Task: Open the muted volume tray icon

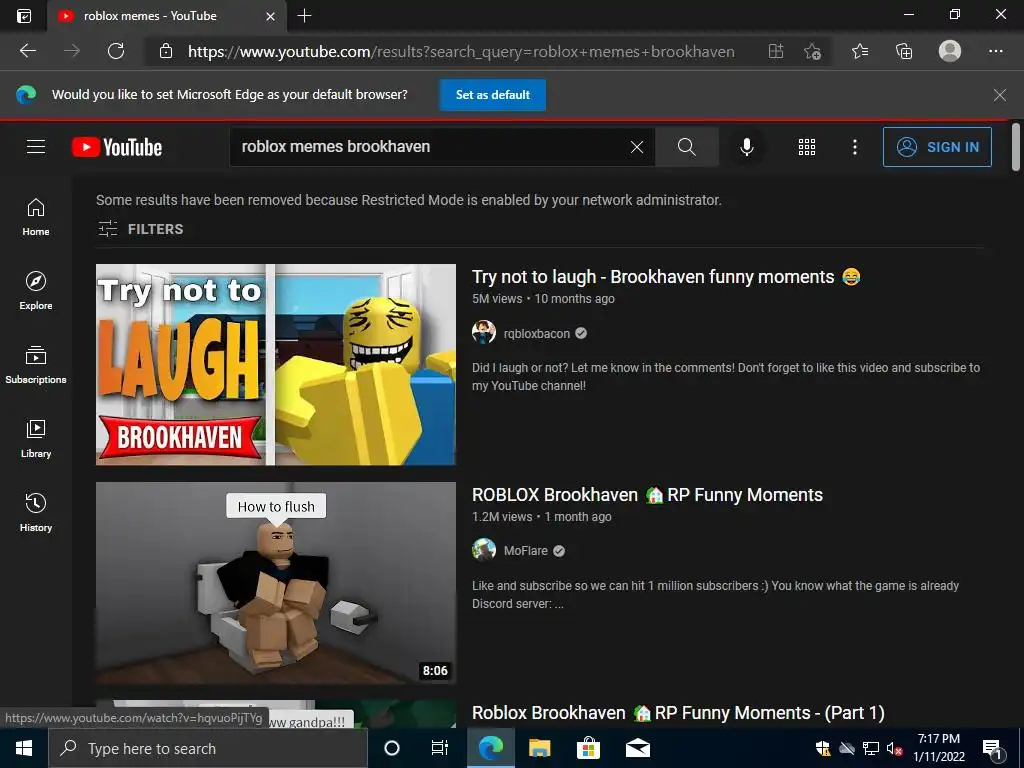Action: pos(895,749)
